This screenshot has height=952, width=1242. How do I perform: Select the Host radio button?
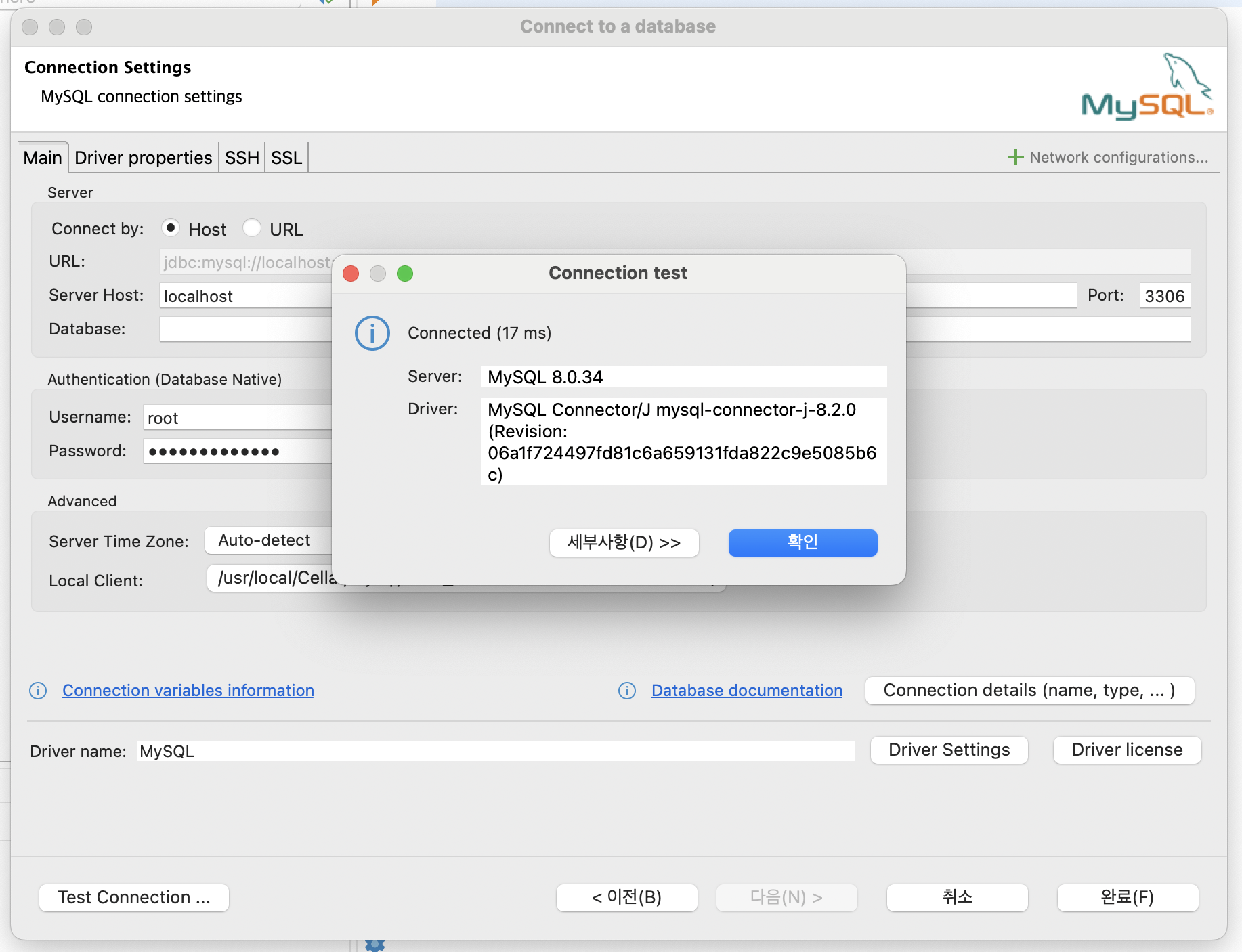click(x=171, y=228)
